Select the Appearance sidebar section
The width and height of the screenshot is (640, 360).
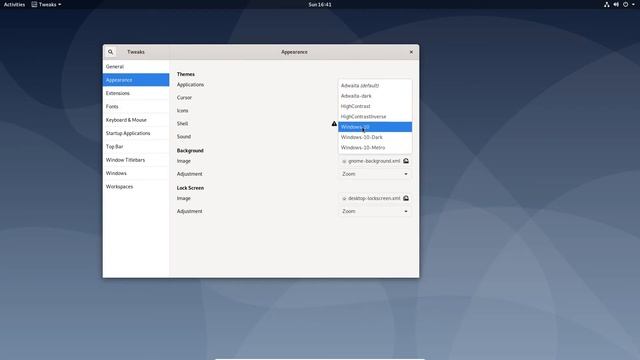(x=136, y=80)
